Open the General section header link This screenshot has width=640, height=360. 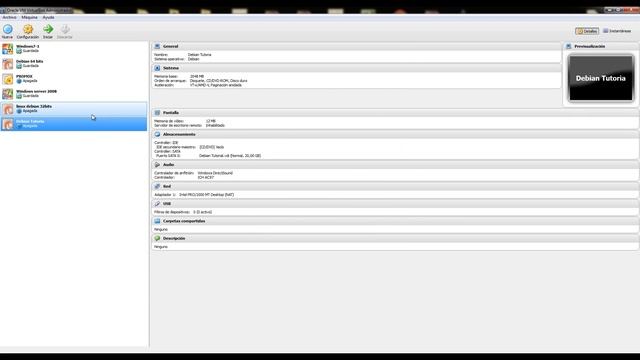[x=171, y=47]
